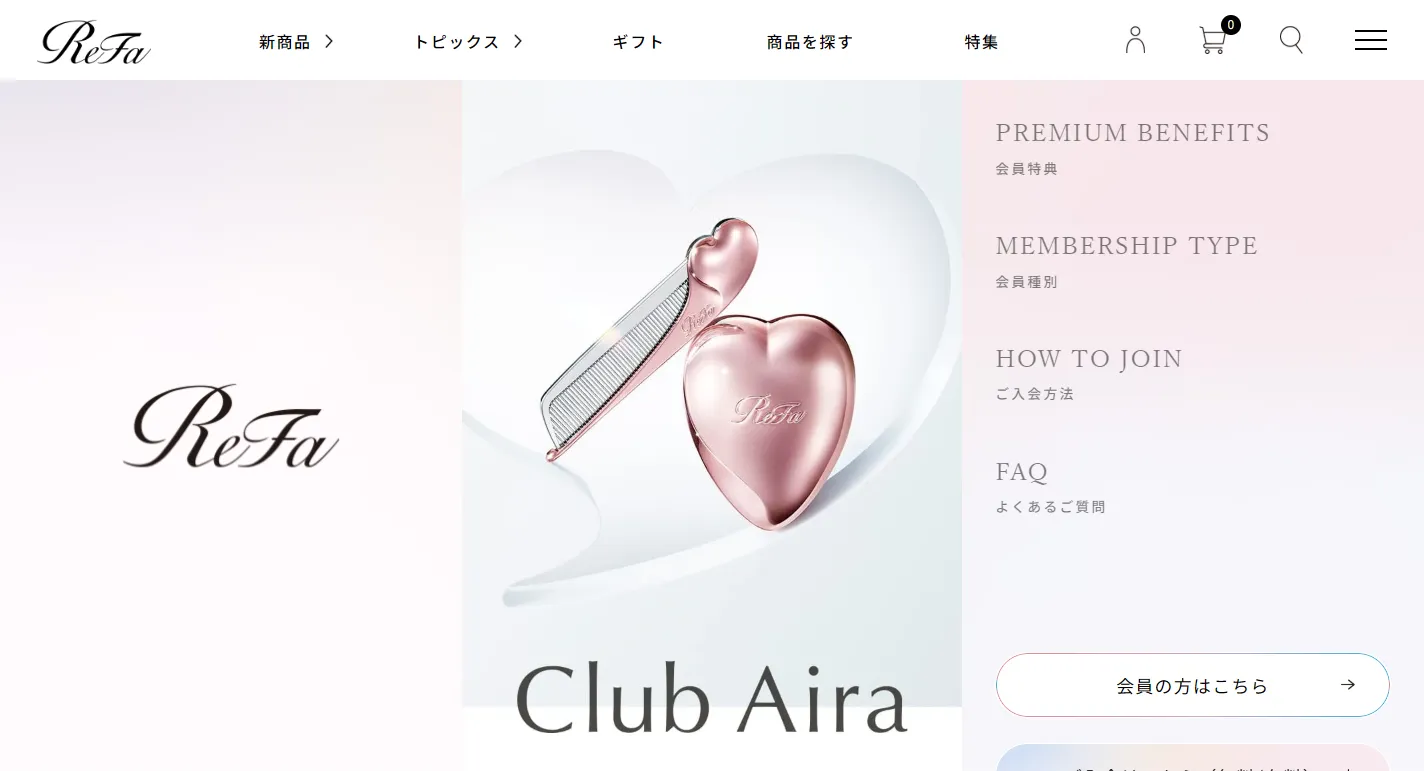
Task: Expand the トピックス chevron
Action: tap(518, 41)
